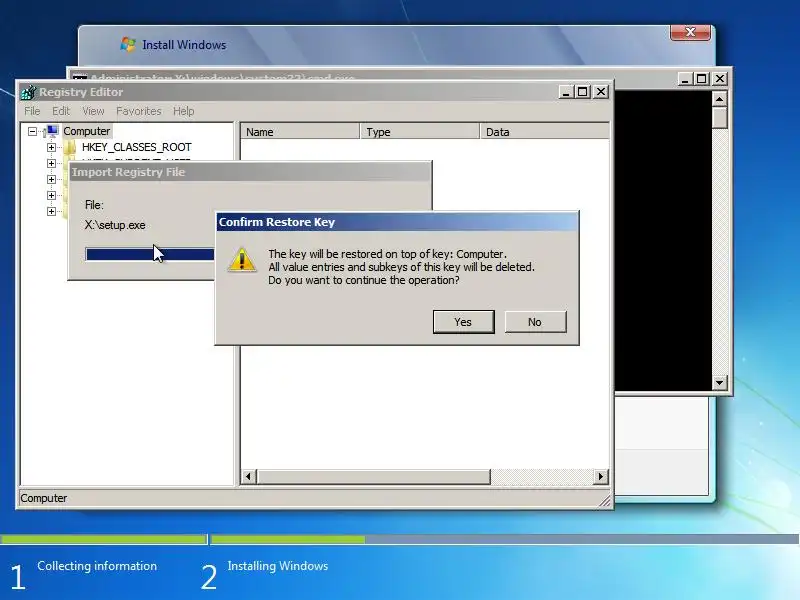Decline by clicking the No button
The image size is (800, 600).
535,322
